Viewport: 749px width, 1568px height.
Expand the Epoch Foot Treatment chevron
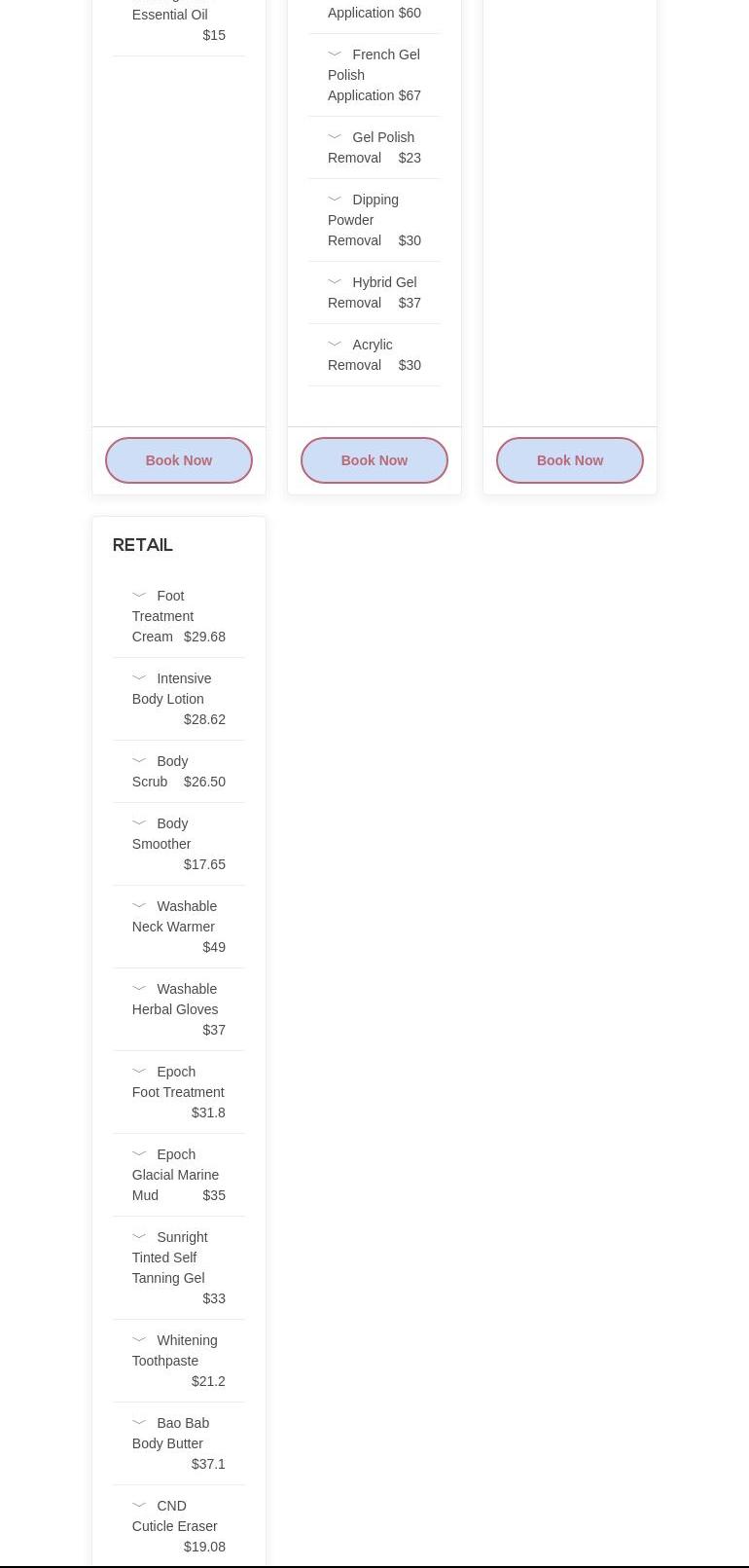pyautogui.click(x=139, y=1072)
